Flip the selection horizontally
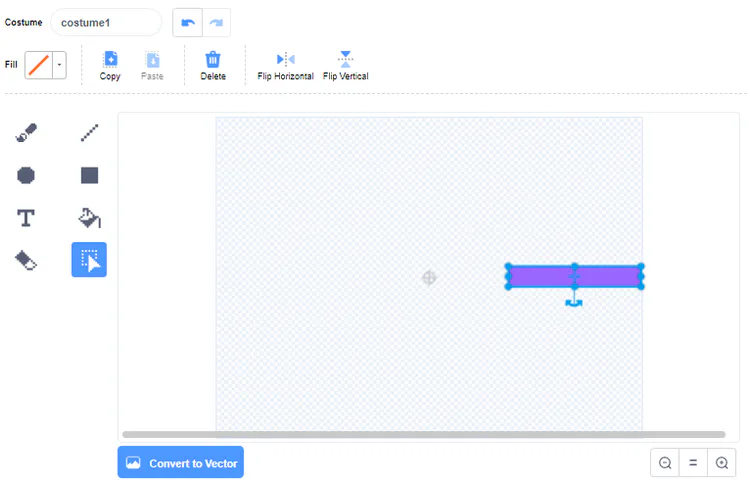This screenshot has width=750, height=486. coord(286,66)
